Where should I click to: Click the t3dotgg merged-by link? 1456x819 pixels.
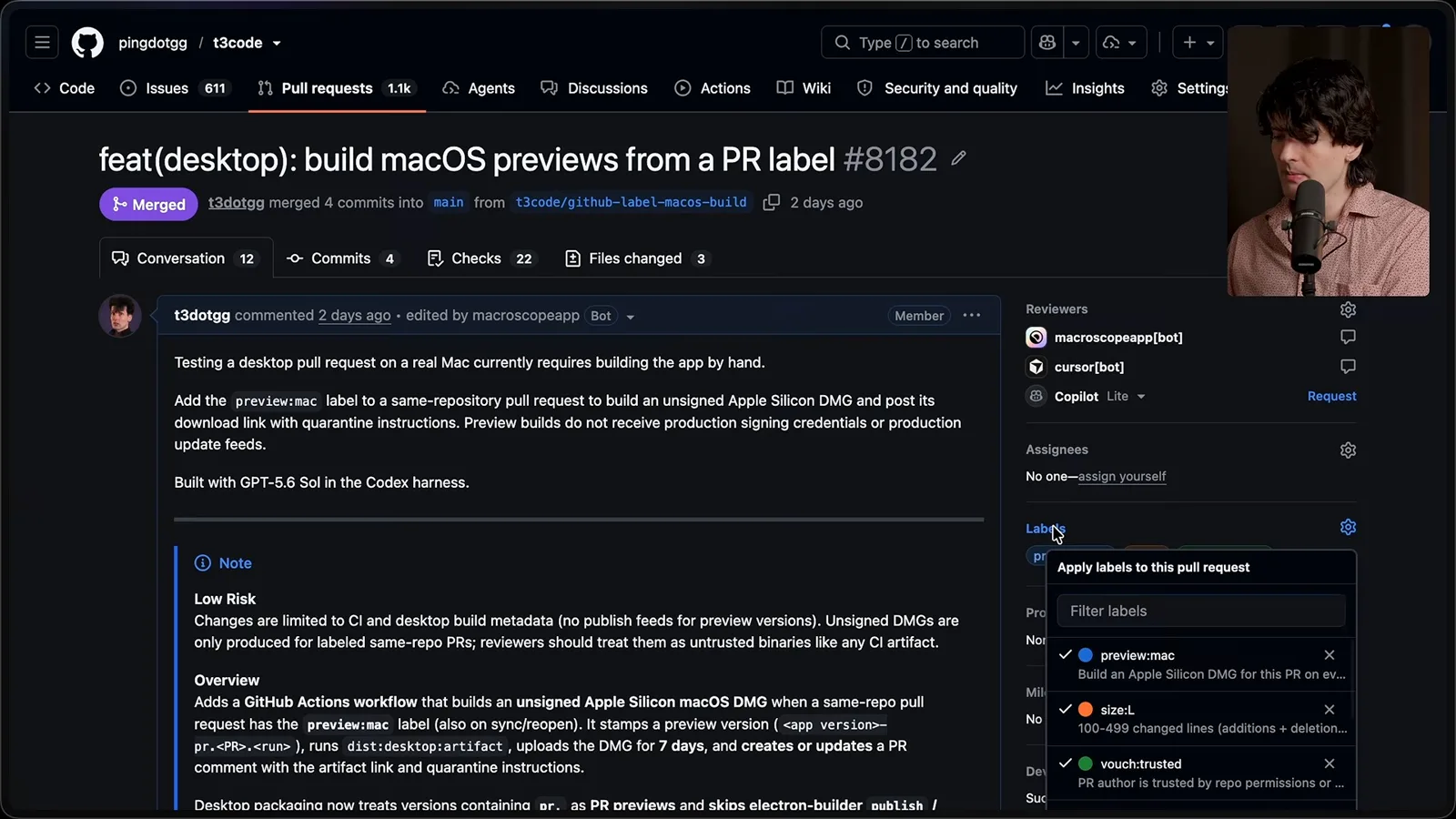pyautogui.click(x=236, y=202)
